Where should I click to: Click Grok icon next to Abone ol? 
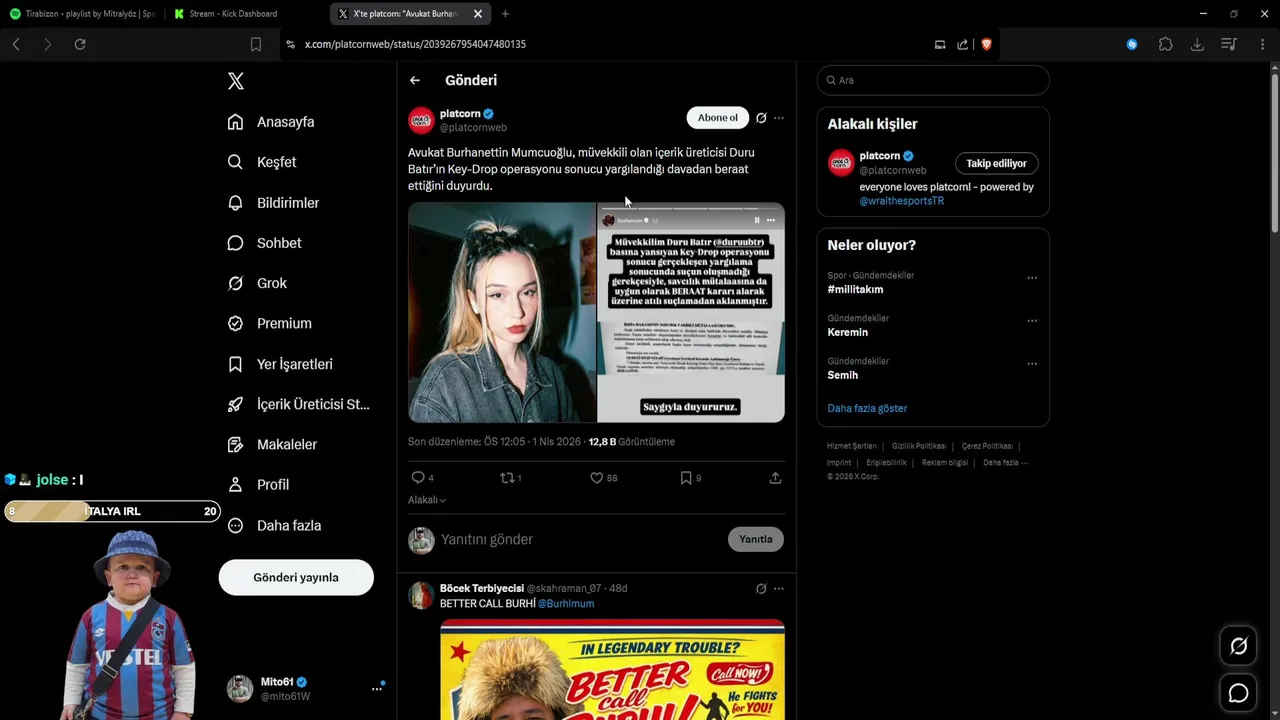(761, 118)
